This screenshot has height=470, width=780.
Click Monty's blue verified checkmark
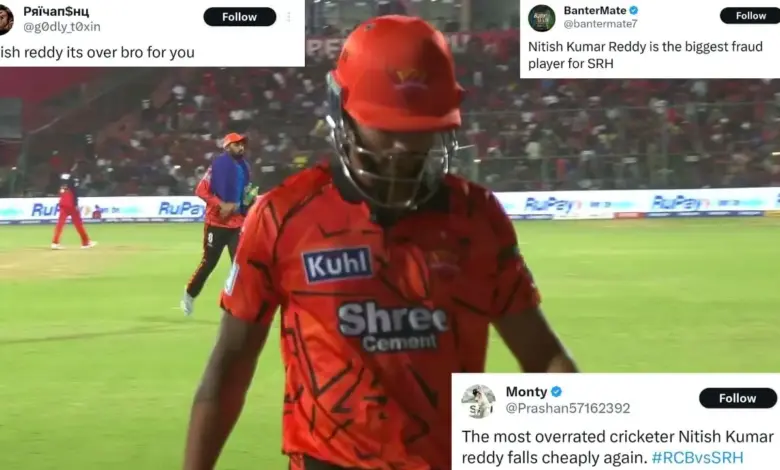[556, 392]
